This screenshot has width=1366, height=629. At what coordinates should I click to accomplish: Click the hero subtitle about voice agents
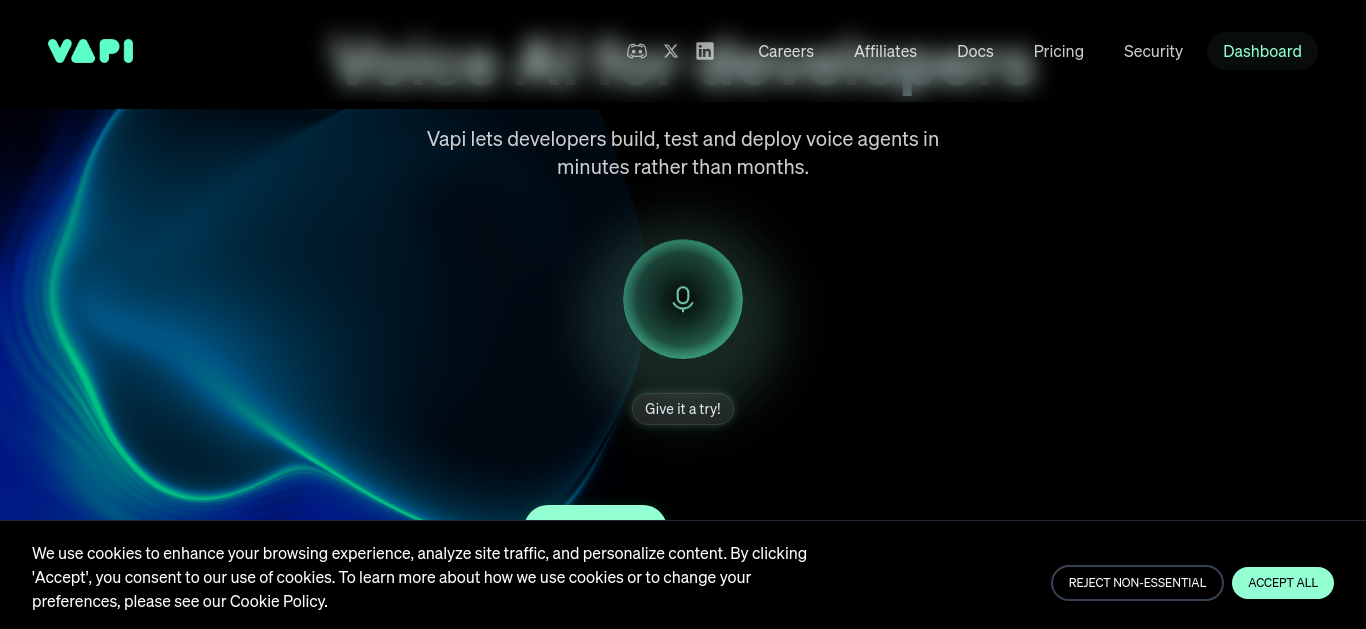point(683,153)
